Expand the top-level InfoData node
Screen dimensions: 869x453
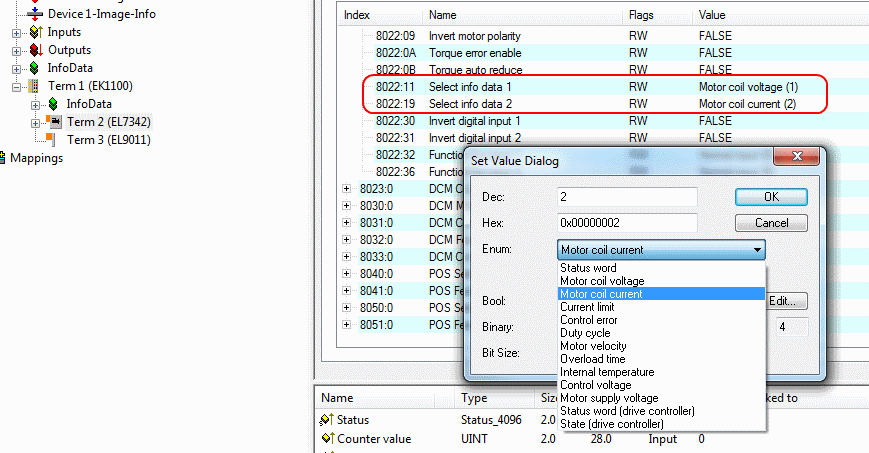coord(17,69)
